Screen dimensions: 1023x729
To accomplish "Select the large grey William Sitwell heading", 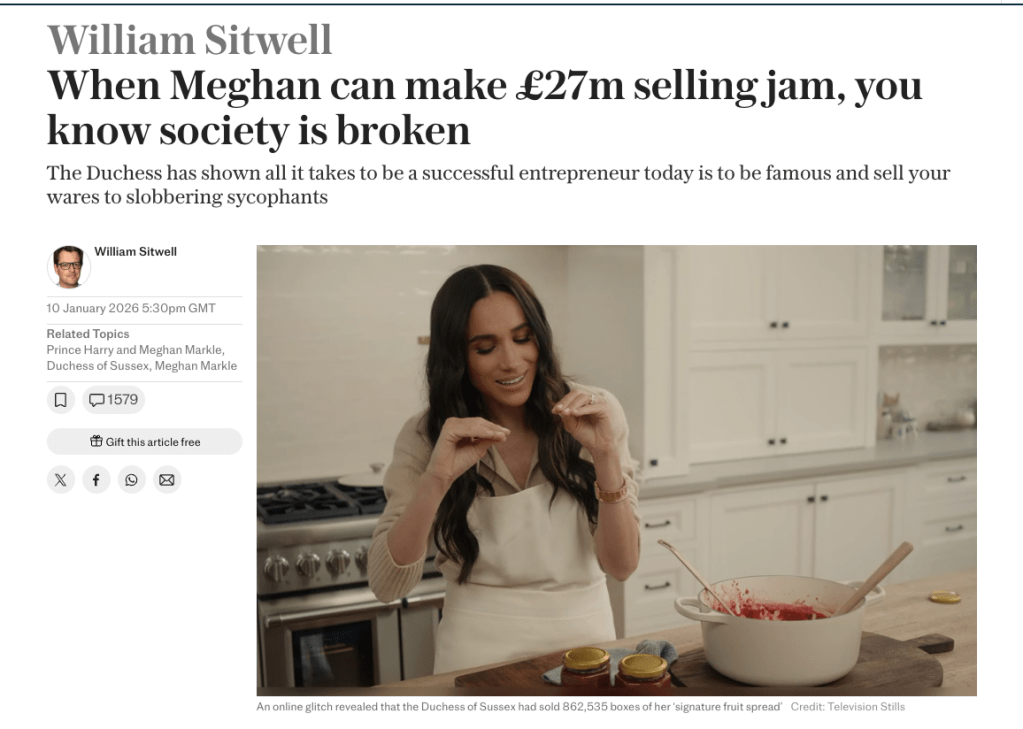I will point(190,40).
